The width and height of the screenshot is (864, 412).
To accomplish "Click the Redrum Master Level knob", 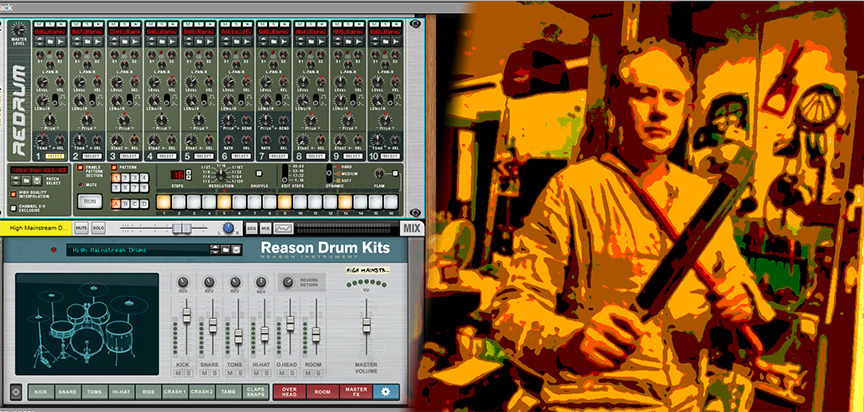I will coord(19,30).
